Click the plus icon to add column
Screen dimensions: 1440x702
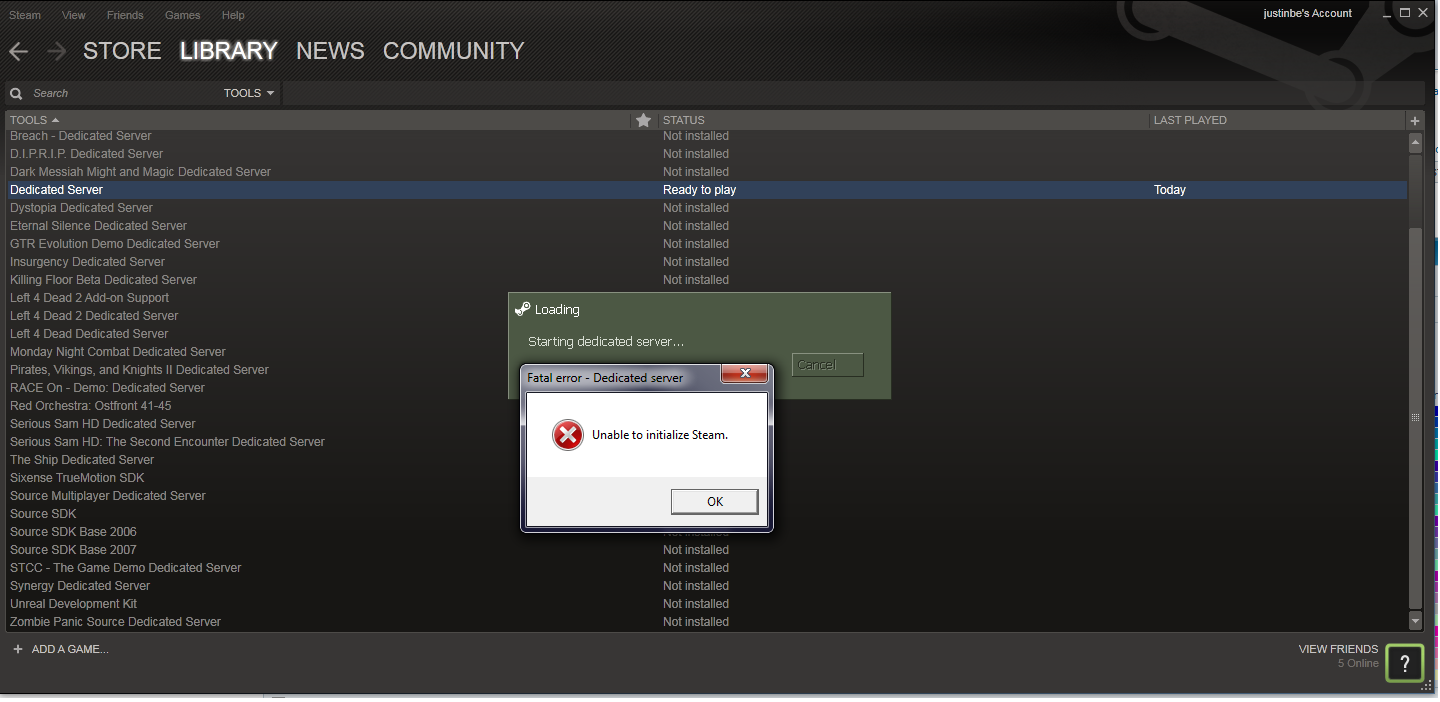tap(1414, 120)
